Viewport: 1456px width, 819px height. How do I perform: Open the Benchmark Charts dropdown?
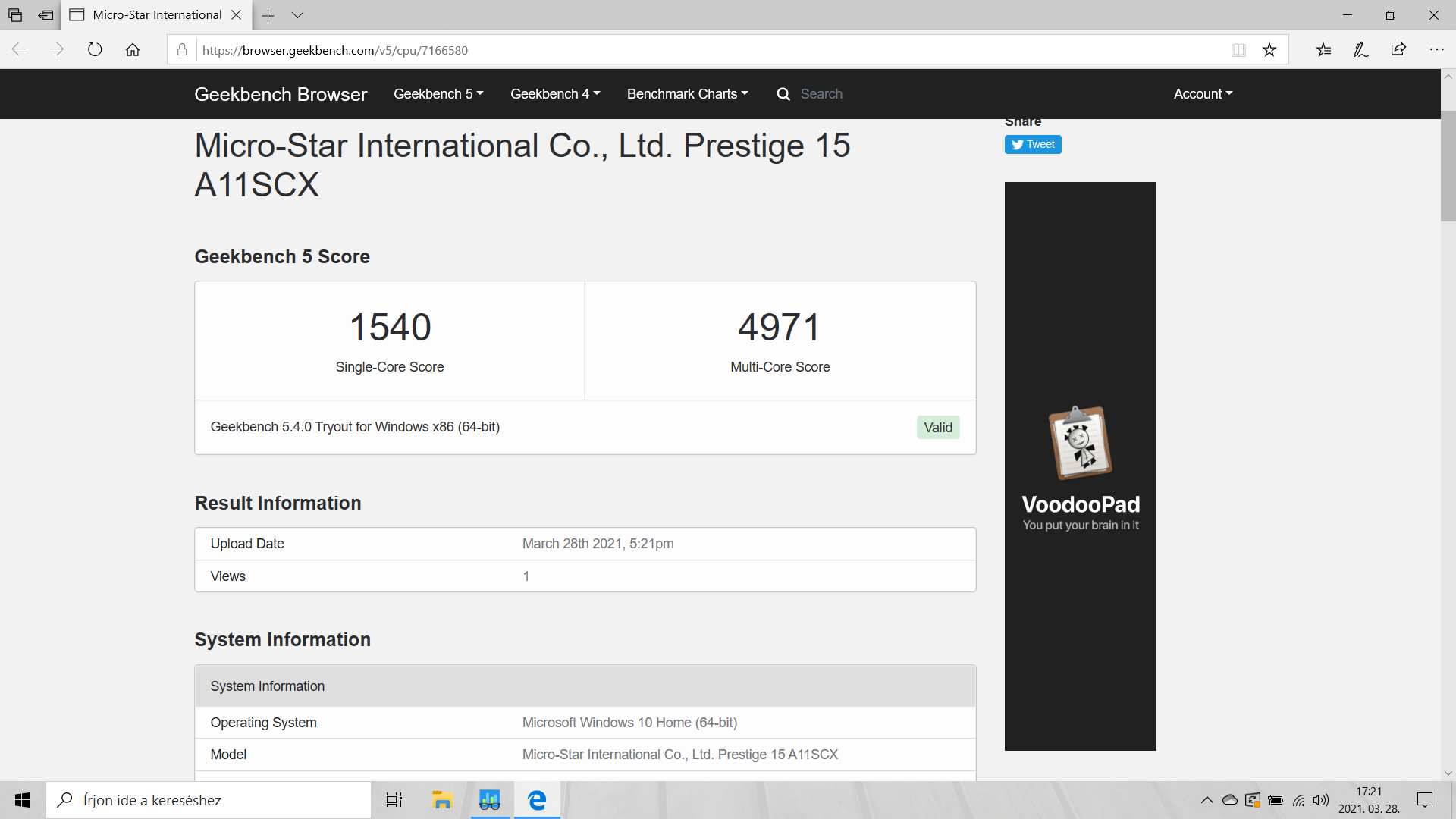tap(687, 94)
